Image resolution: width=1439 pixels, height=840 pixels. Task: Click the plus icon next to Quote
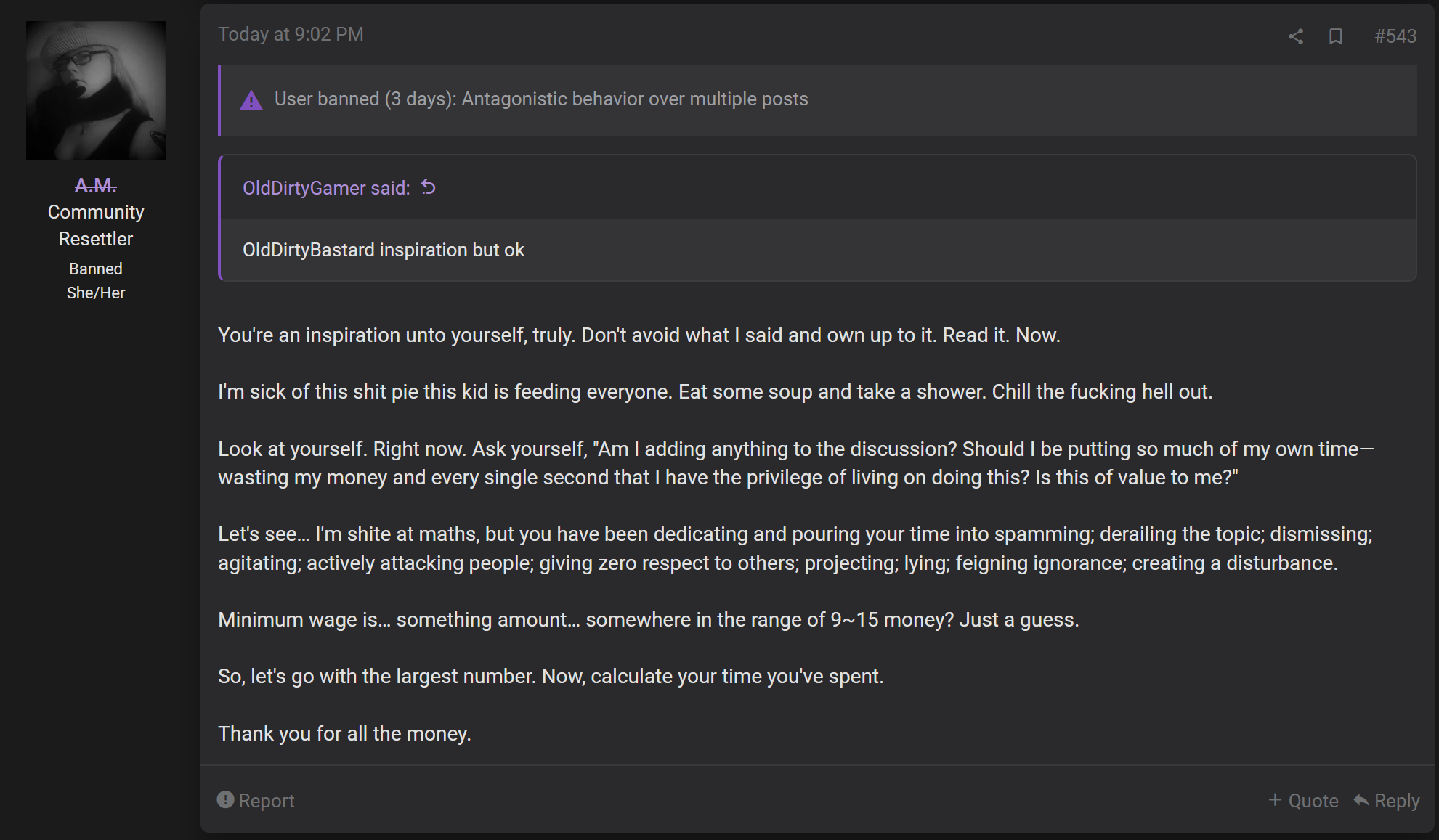click(1275, 799)
